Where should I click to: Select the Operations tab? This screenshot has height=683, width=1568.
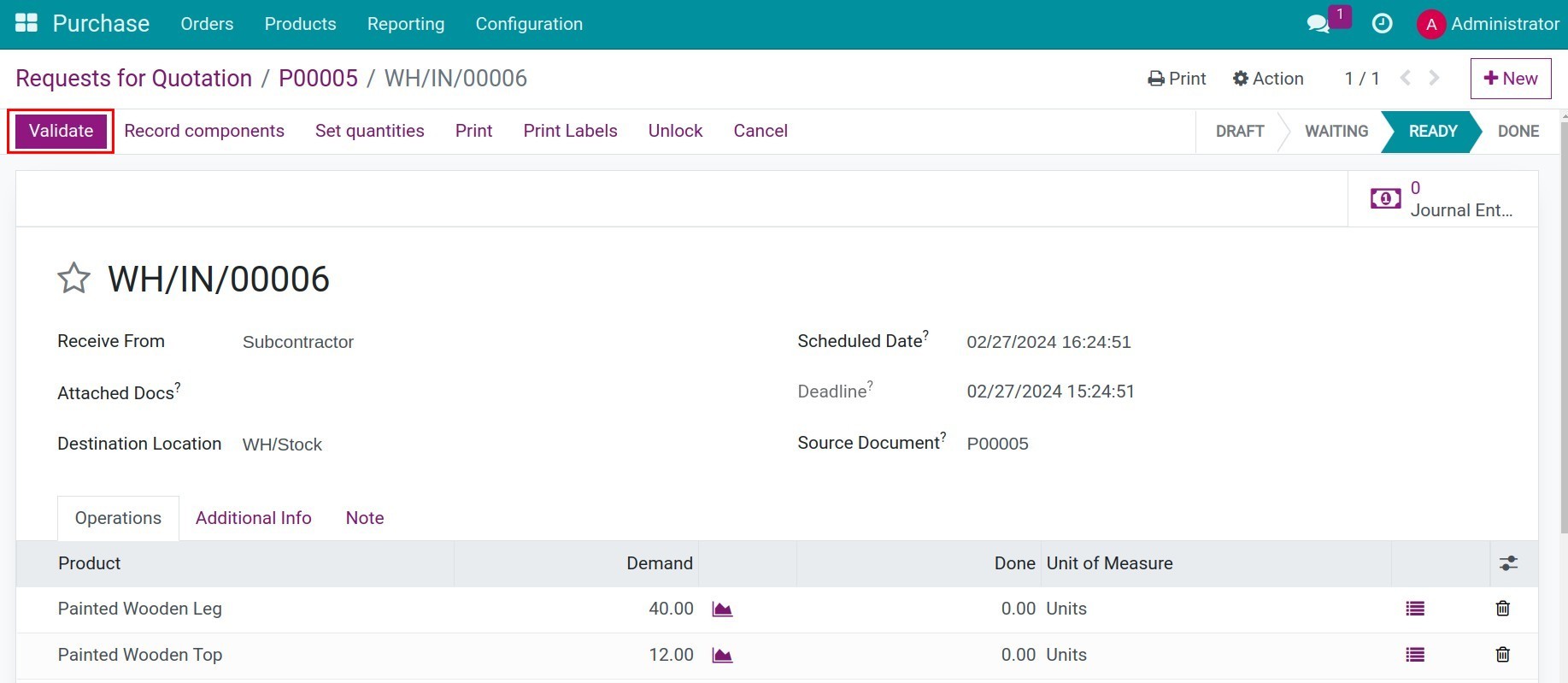tap(118, 518)
